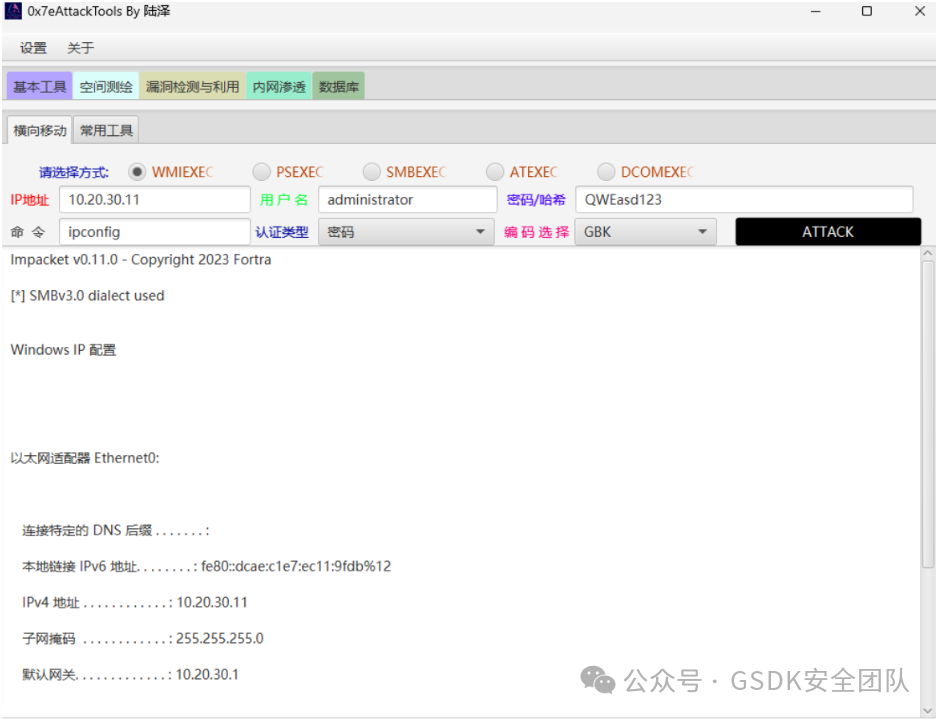Select the 横向移动 sub-tab
The width and height of the screenshot is (940, 719).
40,130
